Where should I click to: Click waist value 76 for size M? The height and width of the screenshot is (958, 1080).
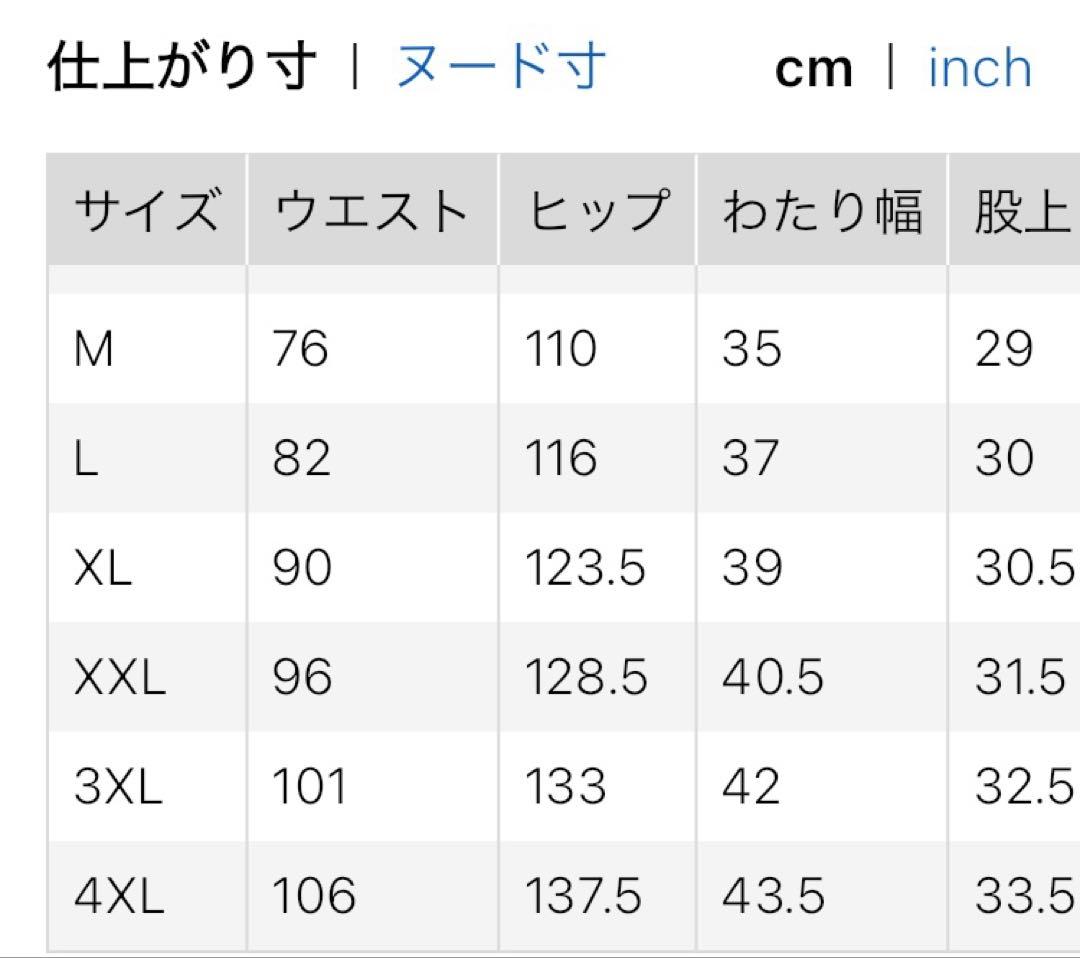[x=300, y=350]
